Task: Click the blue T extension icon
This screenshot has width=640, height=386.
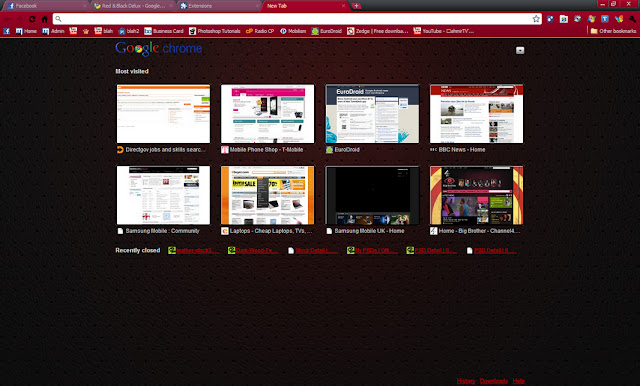Action: [x=605, y=19]
